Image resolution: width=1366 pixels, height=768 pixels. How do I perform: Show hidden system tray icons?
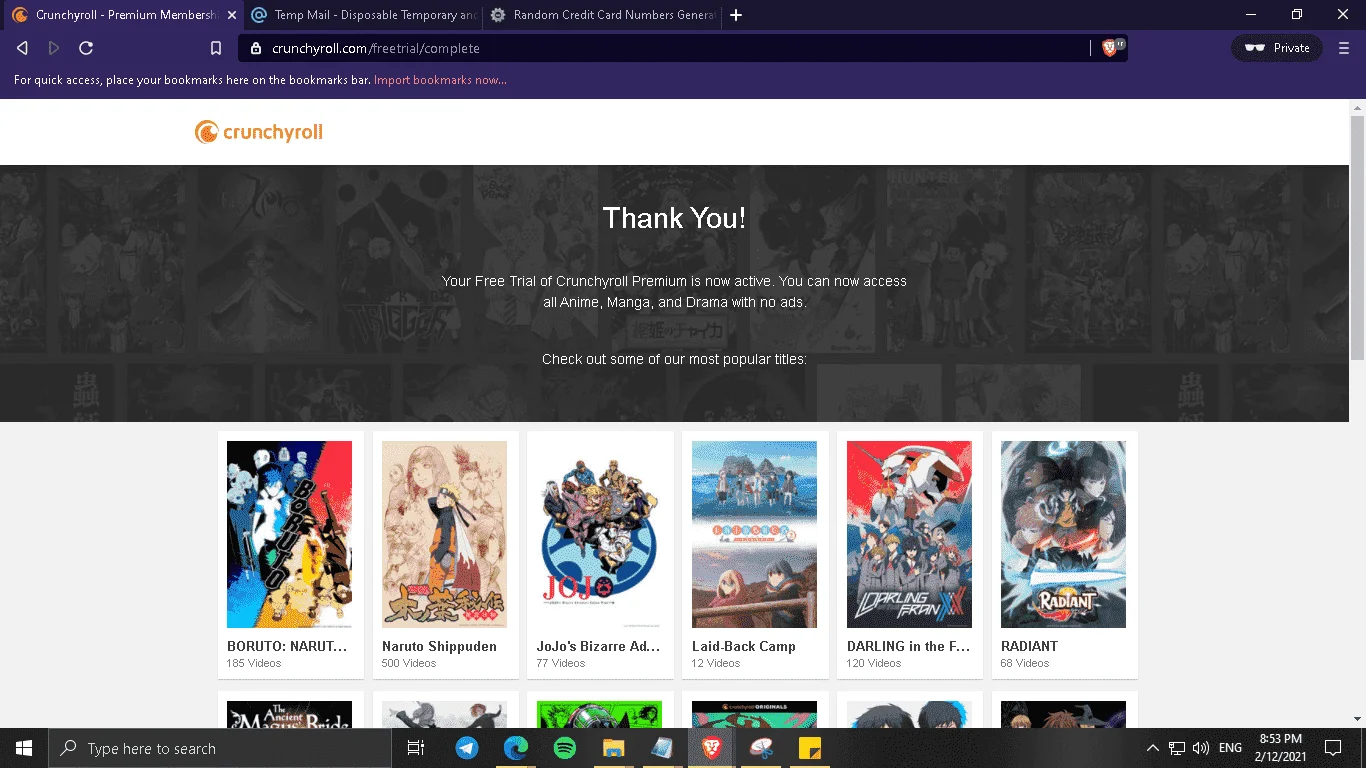coord(1152,748)
